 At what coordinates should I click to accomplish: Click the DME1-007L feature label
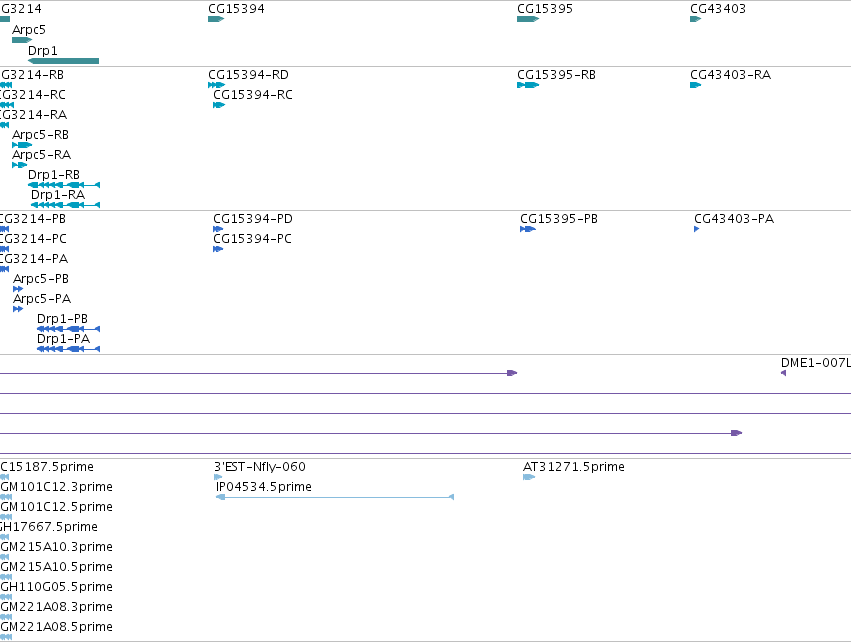point(816,363)
